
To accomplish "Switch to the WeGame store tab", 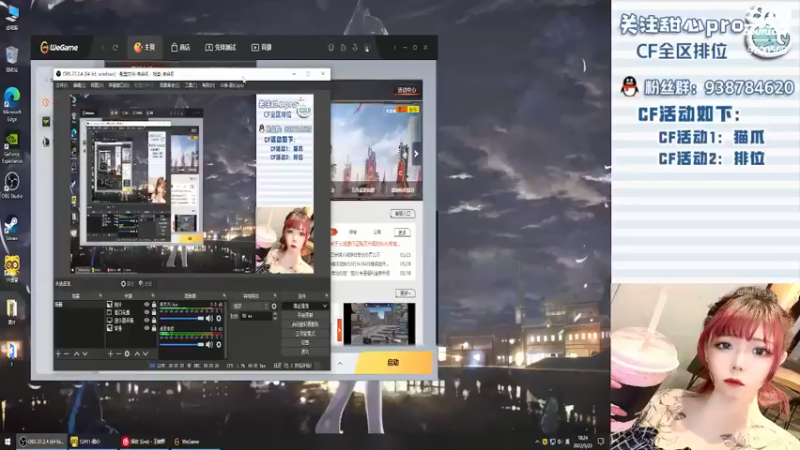I will click(x=180, y=47).
